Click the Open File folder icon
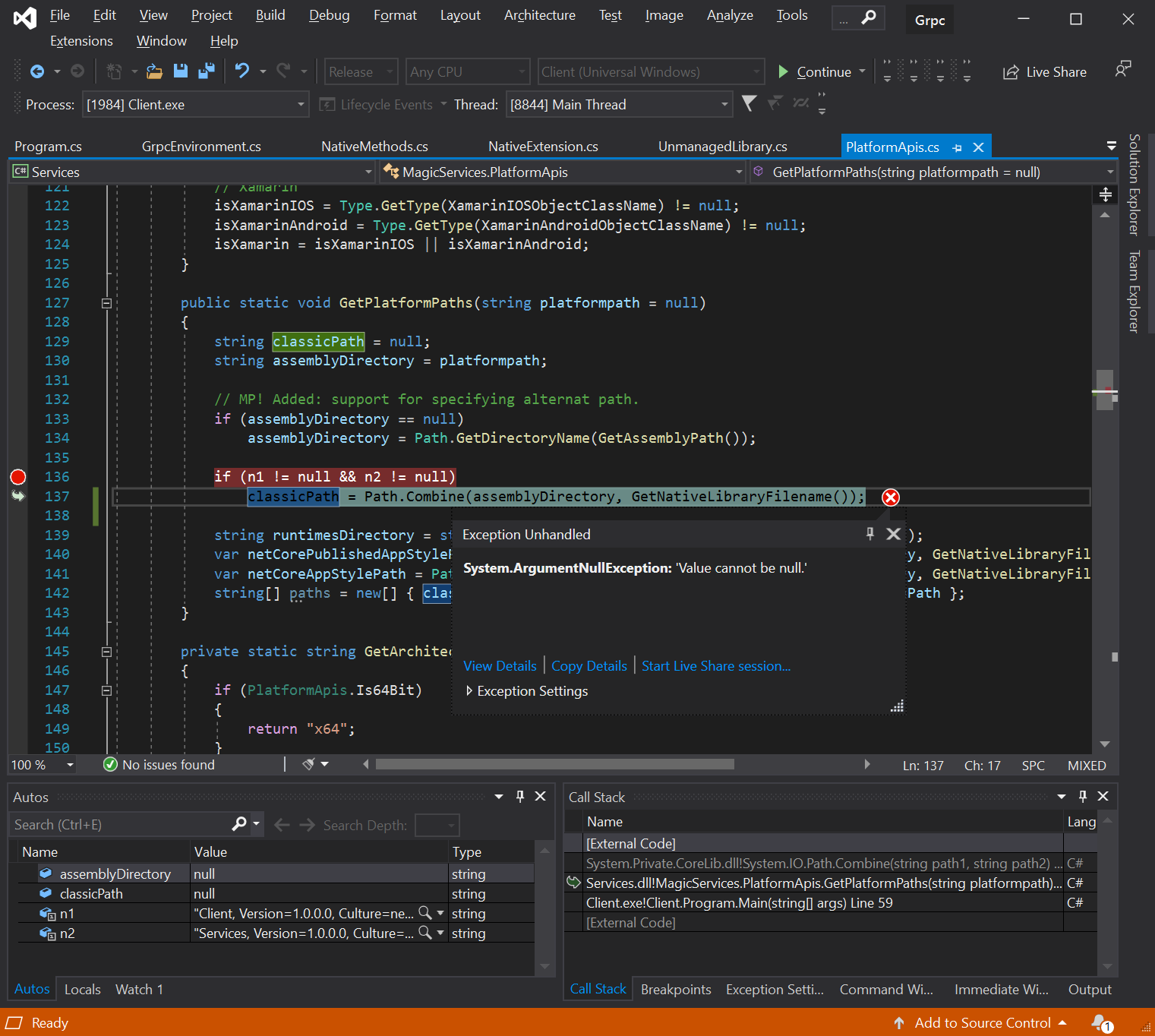 [154, 71]
